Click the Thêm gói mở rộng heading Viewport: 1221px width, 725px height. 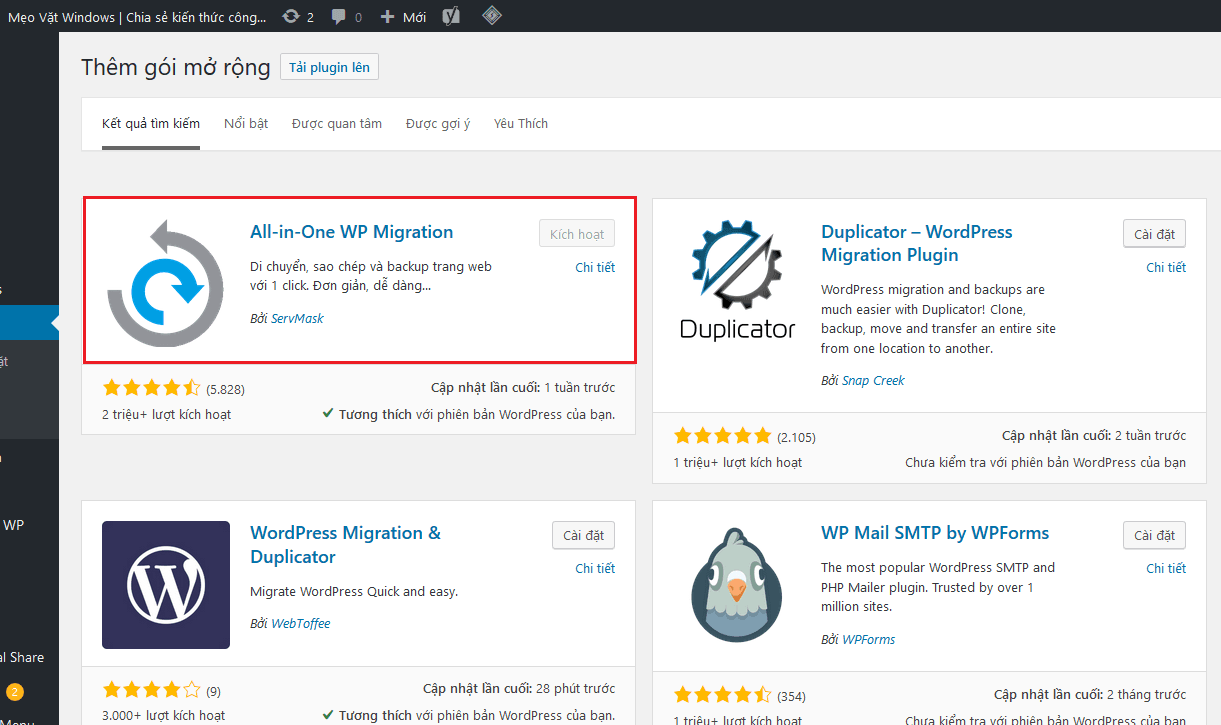176,67
